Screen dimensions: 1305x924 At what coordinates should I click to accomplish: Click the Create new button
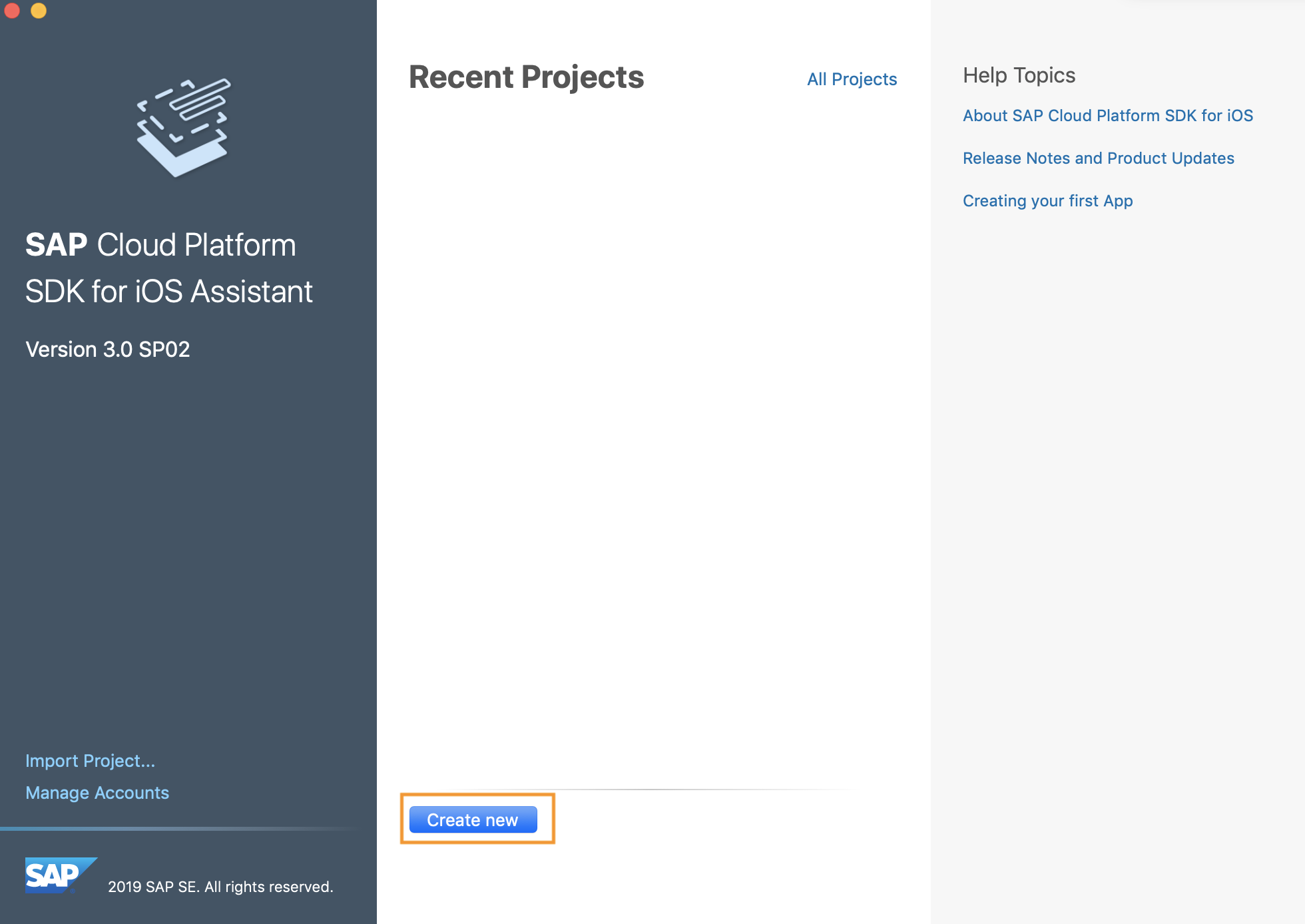coord(473,819)
